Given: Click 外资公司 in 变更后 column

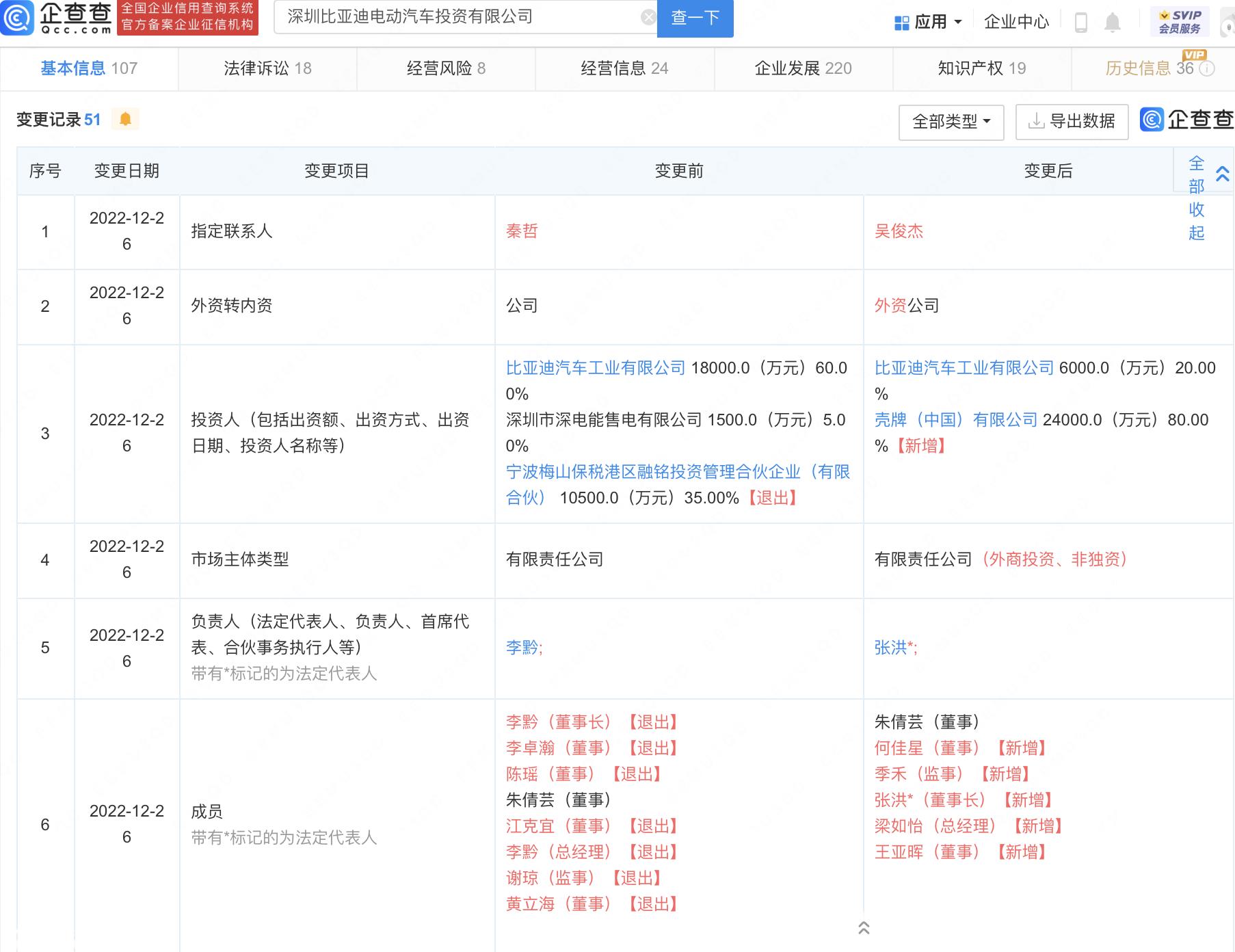Looking at the screenshot, I should [907, 306].
